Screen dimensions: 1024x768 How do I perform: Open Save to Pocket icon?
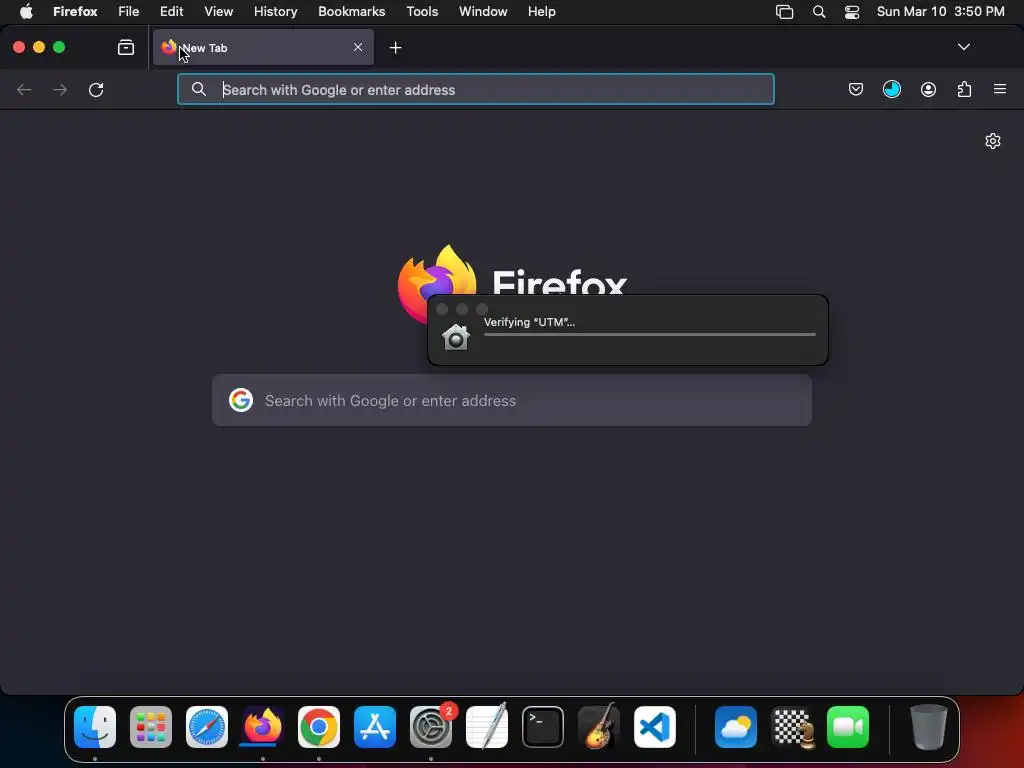click(856, 89)
